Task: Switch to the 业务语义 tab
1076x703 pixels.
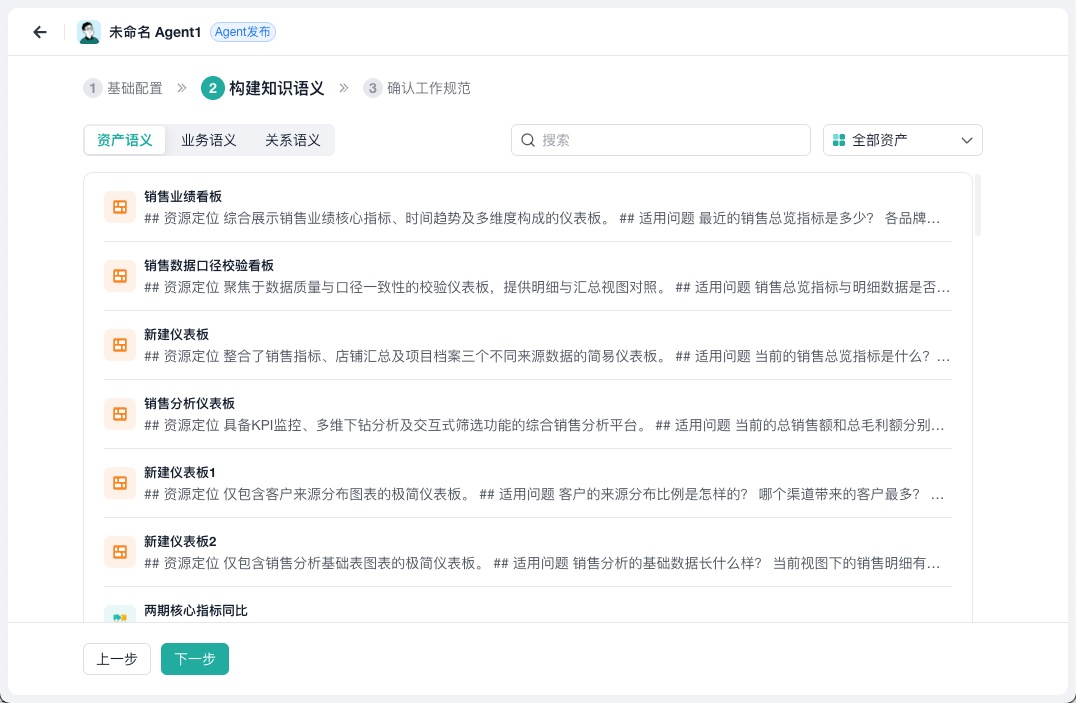Action: tap(209, 140)
